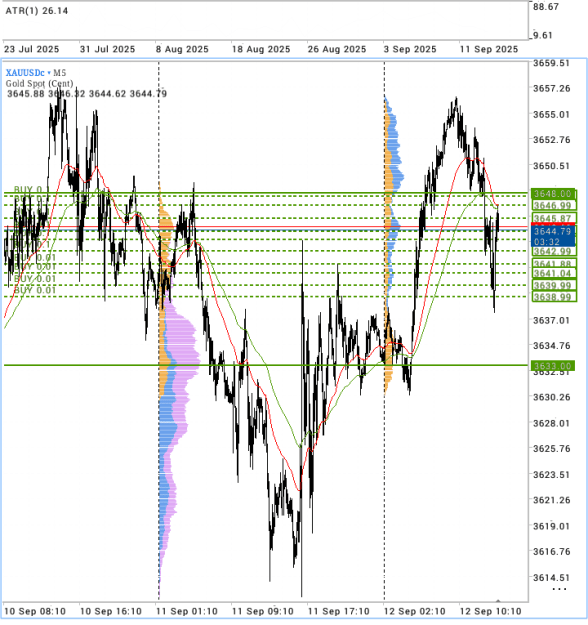Image resolution: width=588 pixels, height=625 pixels.
Task: Click the 3641.04 order price tag
Action: point(554,273)
